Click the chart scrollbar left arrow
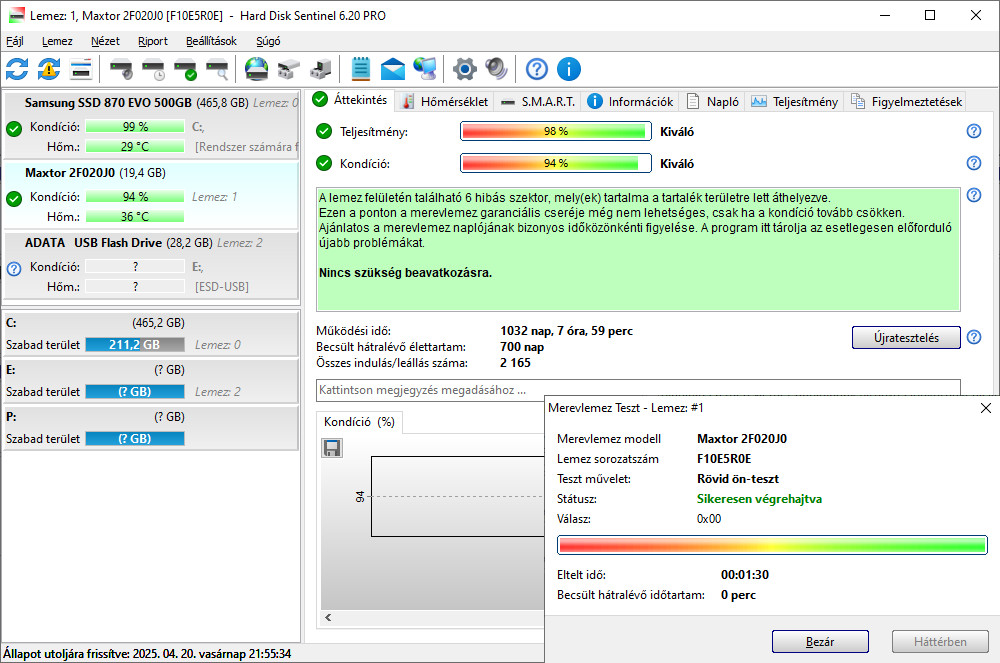1000x663 pixels. [328, 617]
